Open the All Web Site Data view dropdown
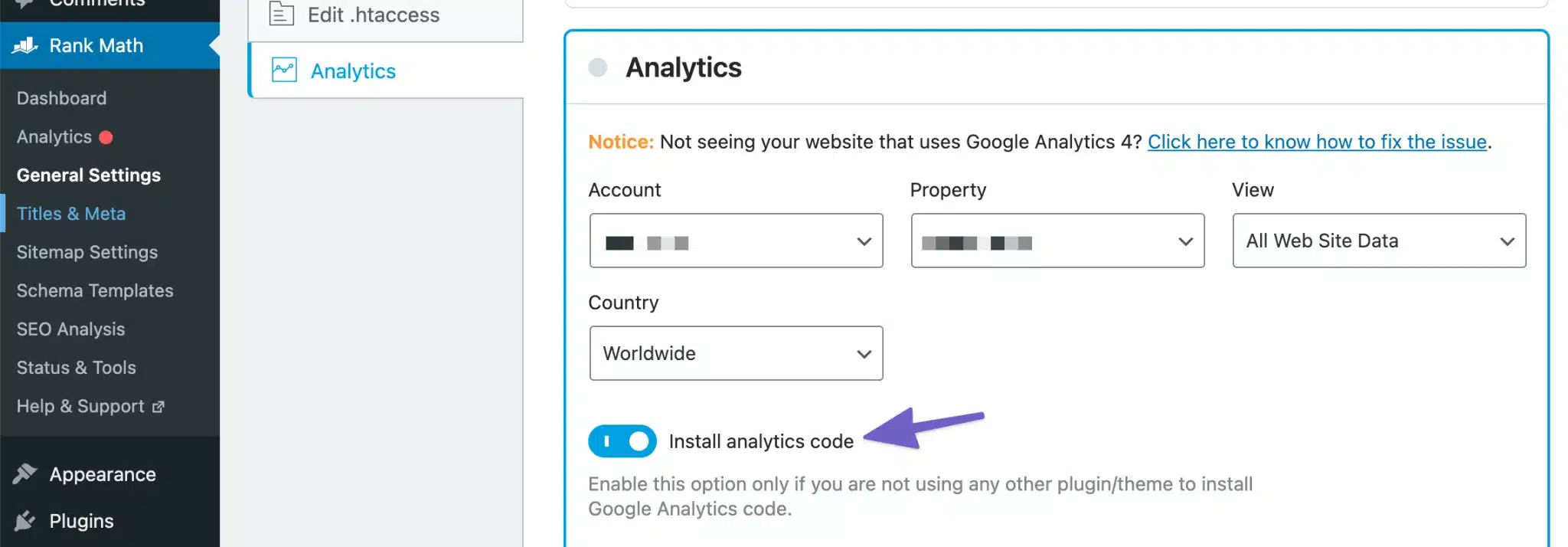 [x=1379, y=241]
